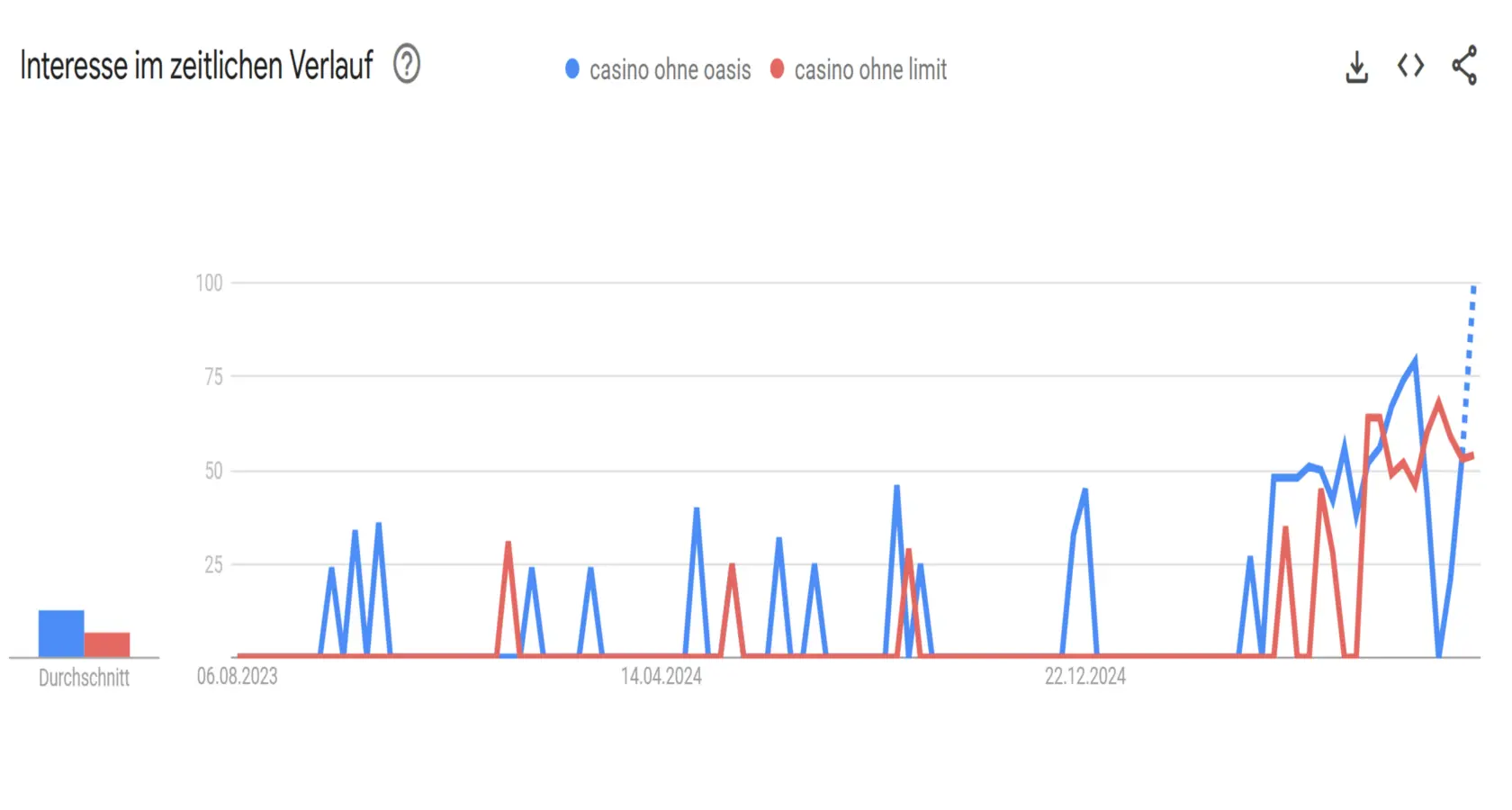Click the Durchschnitt label
This screenshot has height=810, width=1512.
[84, 678]
